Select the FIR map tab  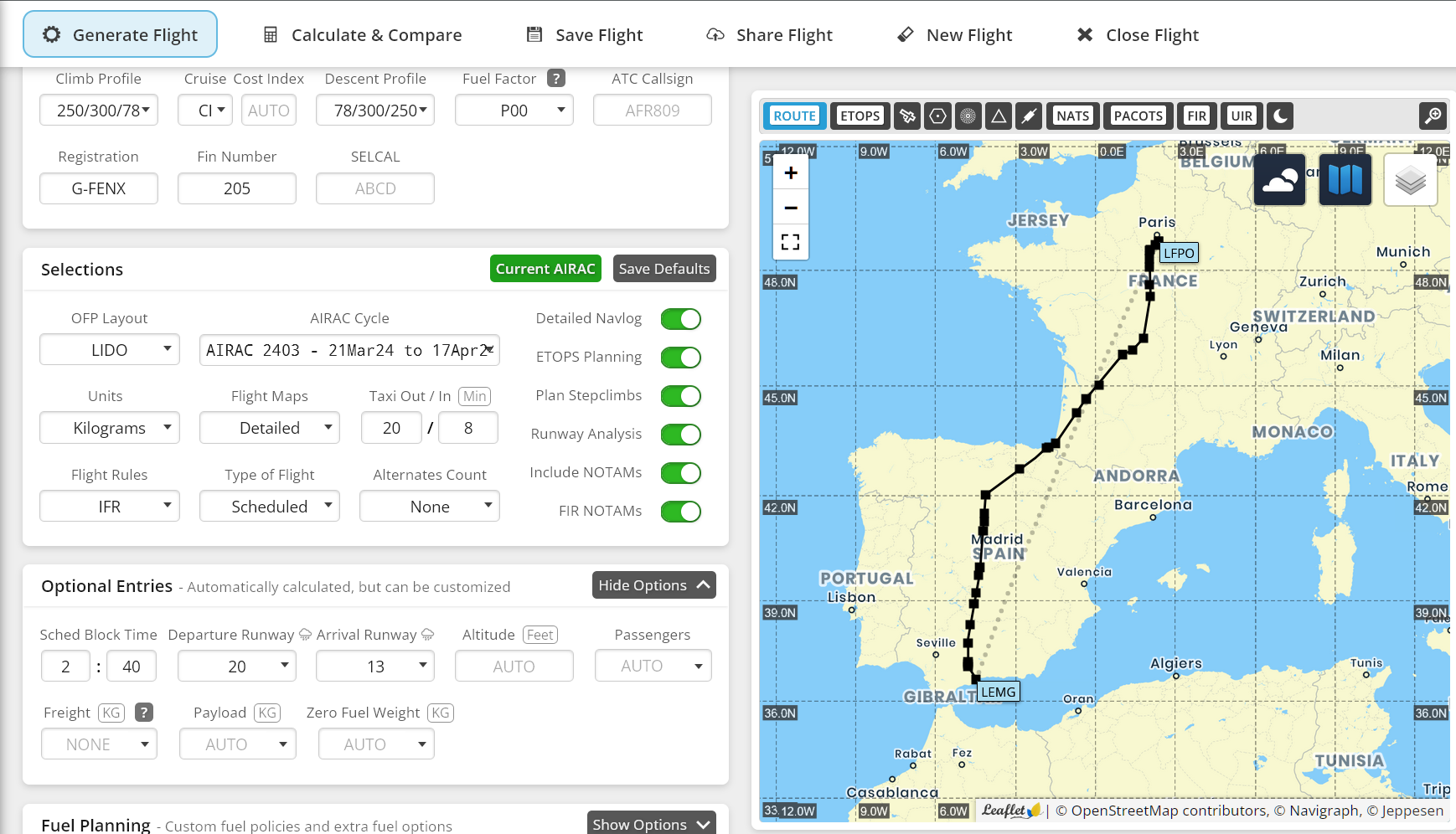tap(1196, 116)
